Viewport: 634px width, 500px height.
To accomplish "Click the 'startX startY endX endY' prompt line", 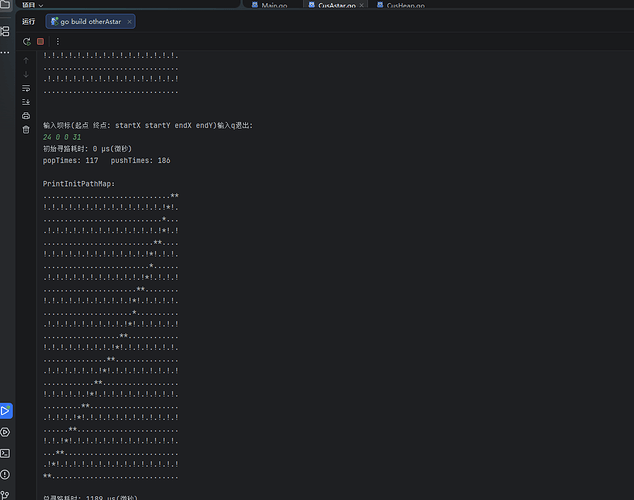I will (148, 125).
